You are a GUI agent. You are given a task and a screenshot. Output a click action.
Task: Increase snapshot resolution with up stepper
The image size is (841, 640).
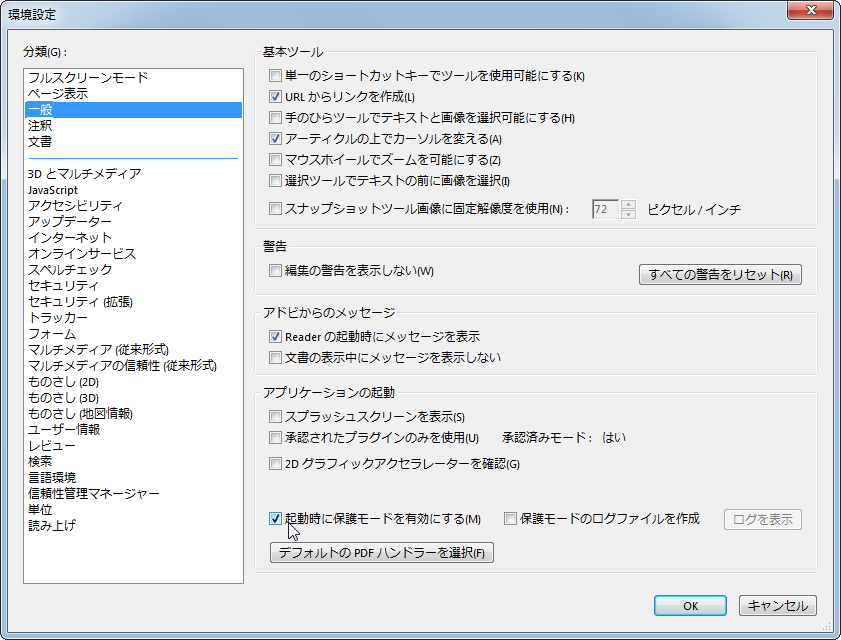point(627,205)
